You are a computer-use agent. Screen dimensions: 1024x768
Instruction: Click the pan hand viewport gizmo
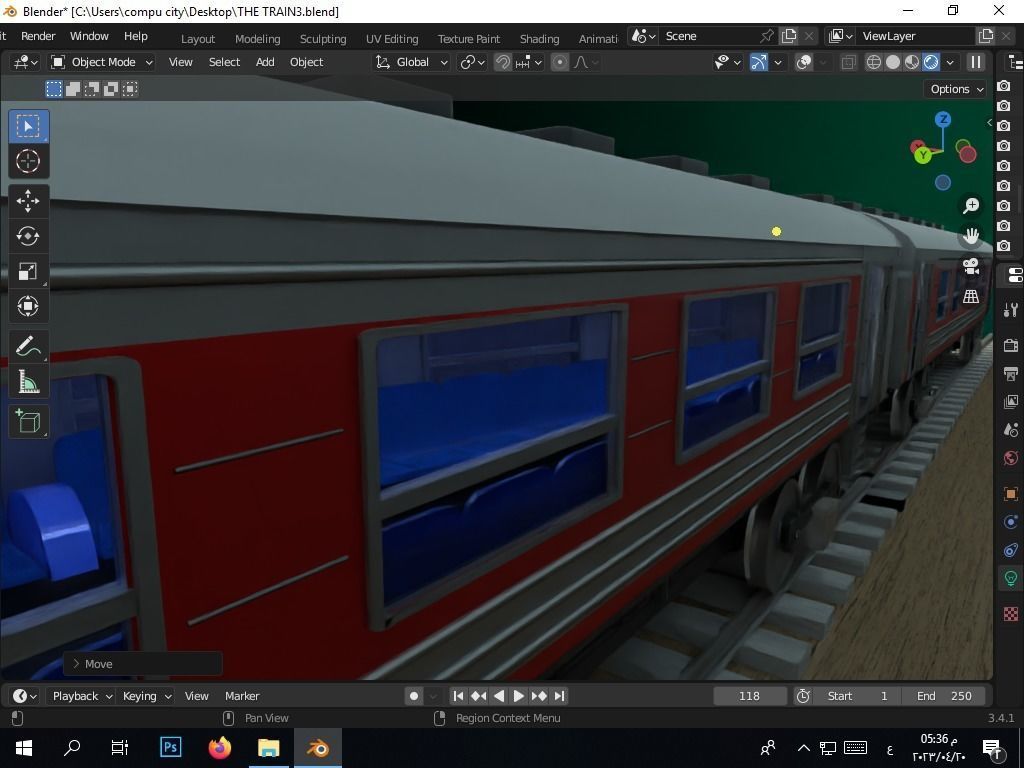[971, 236]
